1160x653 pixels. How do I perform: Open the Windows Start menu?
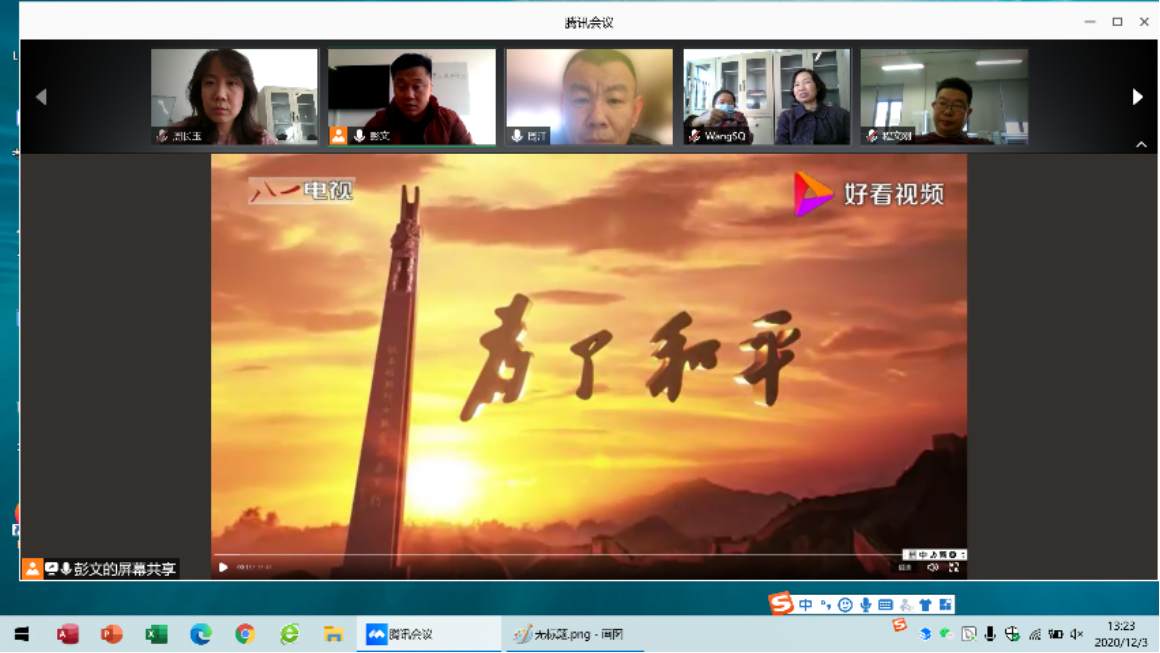tap(21, 634)
